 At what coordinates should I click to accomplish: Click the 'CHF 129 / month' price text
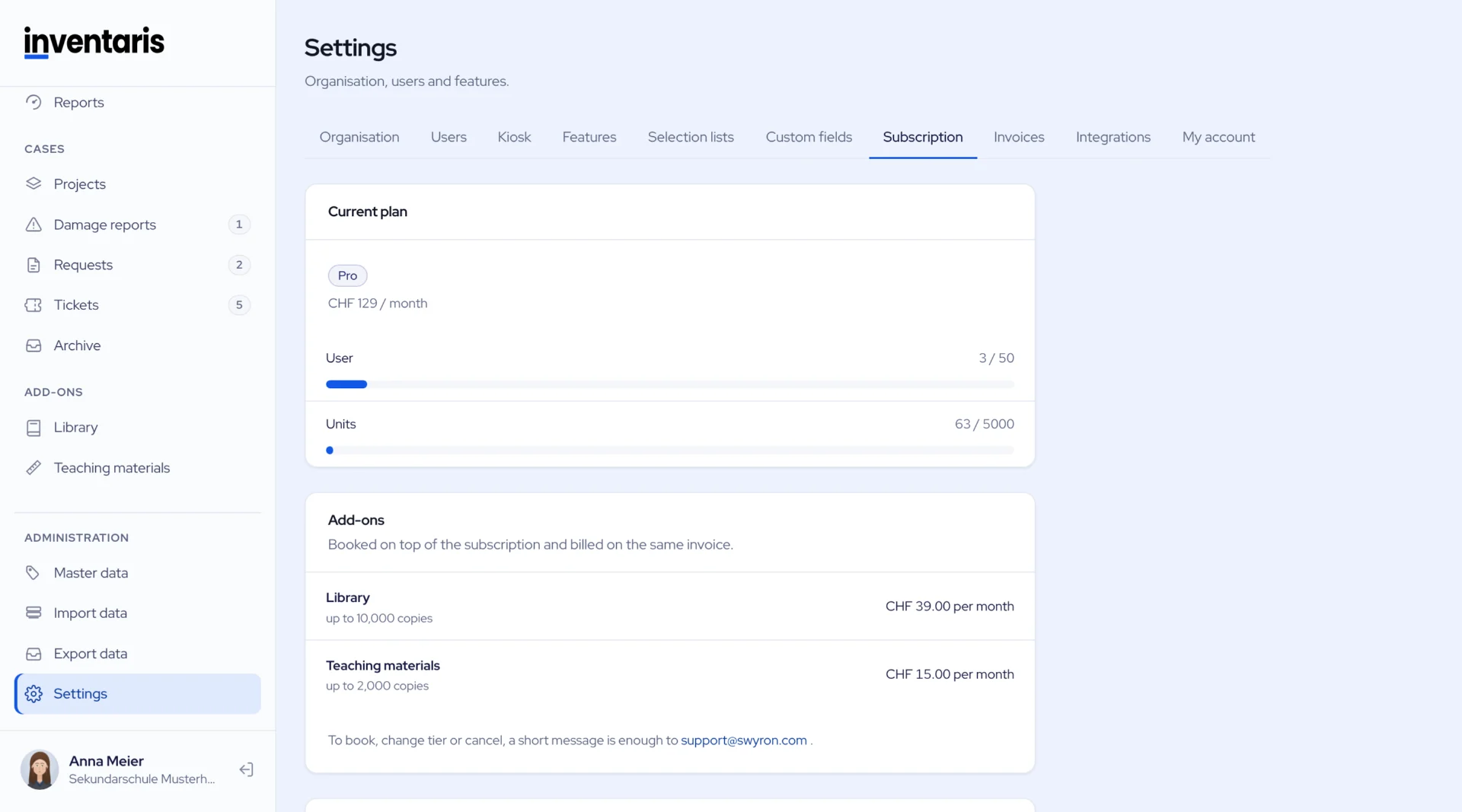coord(378,304)
